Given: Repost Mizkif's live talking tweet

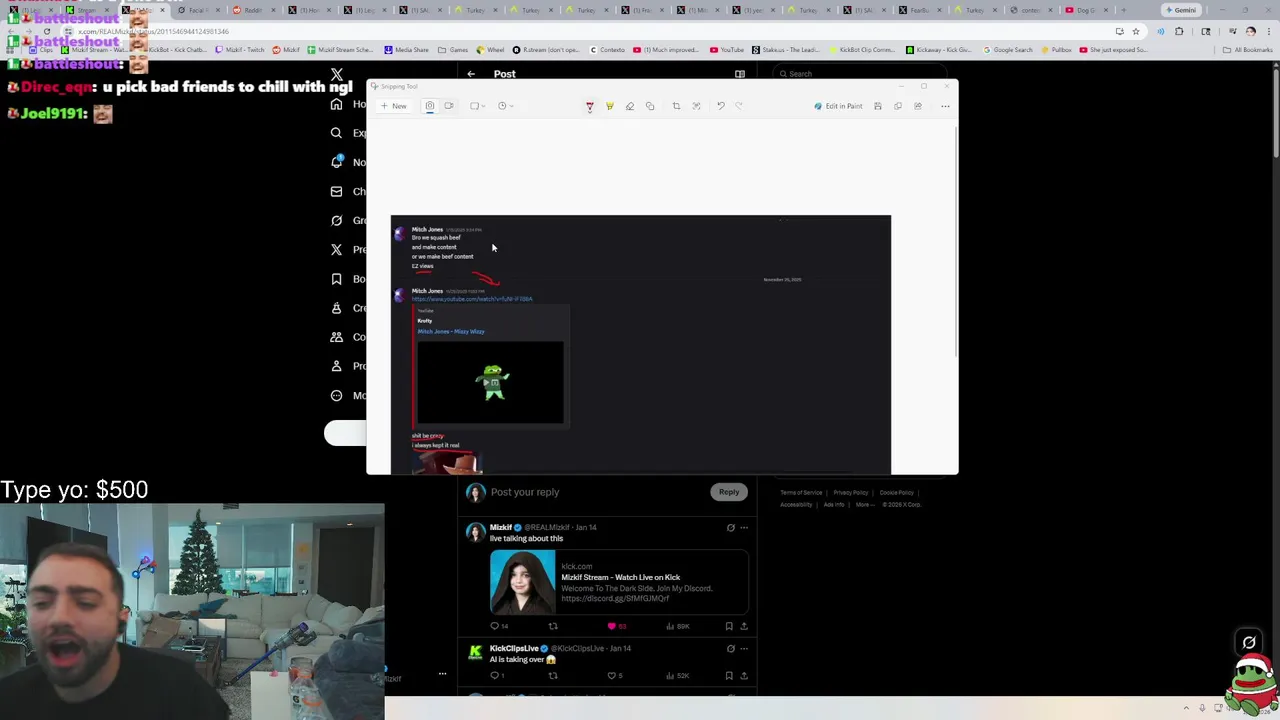Looking at the screenshot, I should tap(553, 626).
